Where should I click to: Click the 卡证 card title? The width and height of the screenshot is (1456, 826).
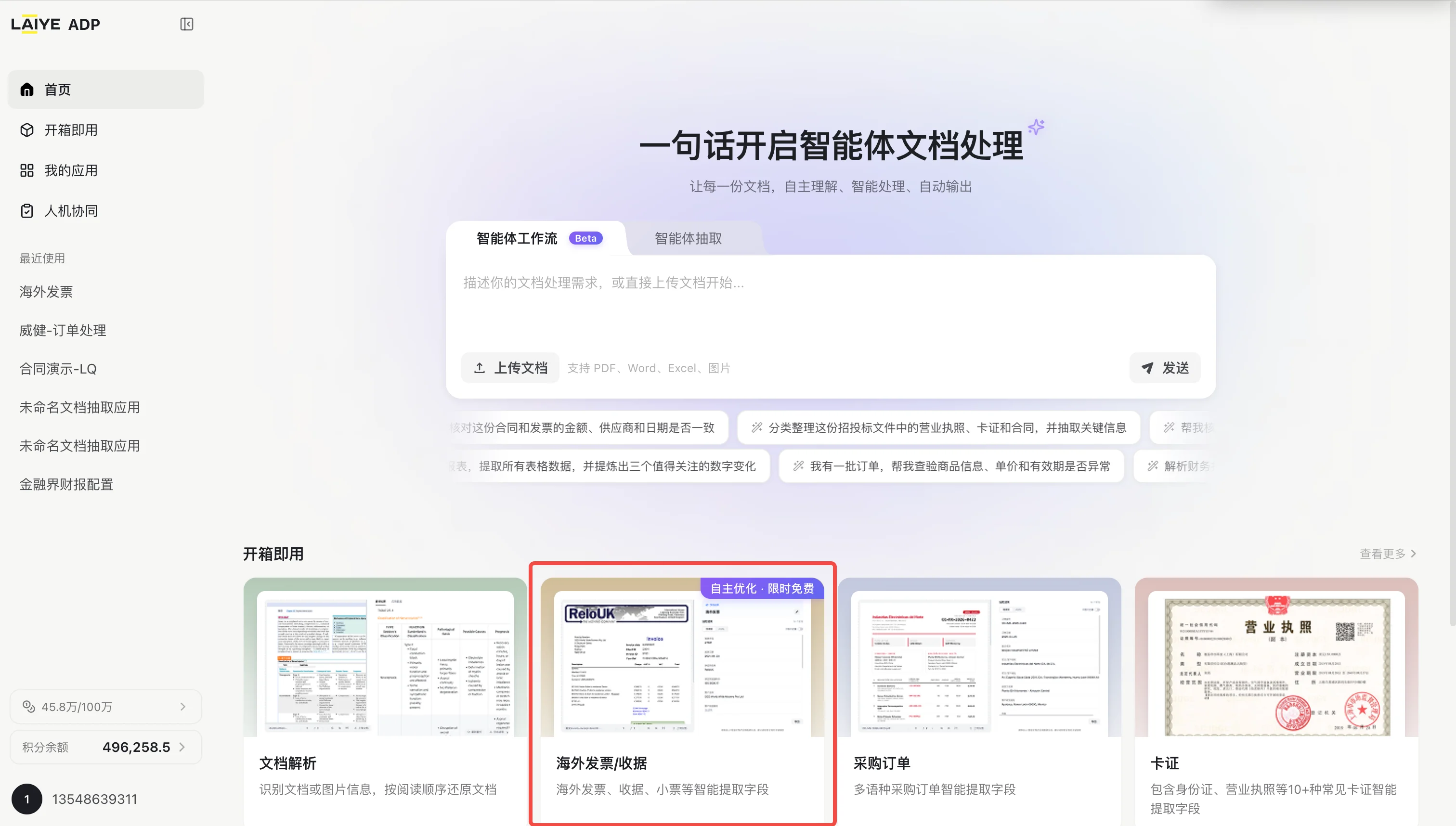(x=1164, y=763)
